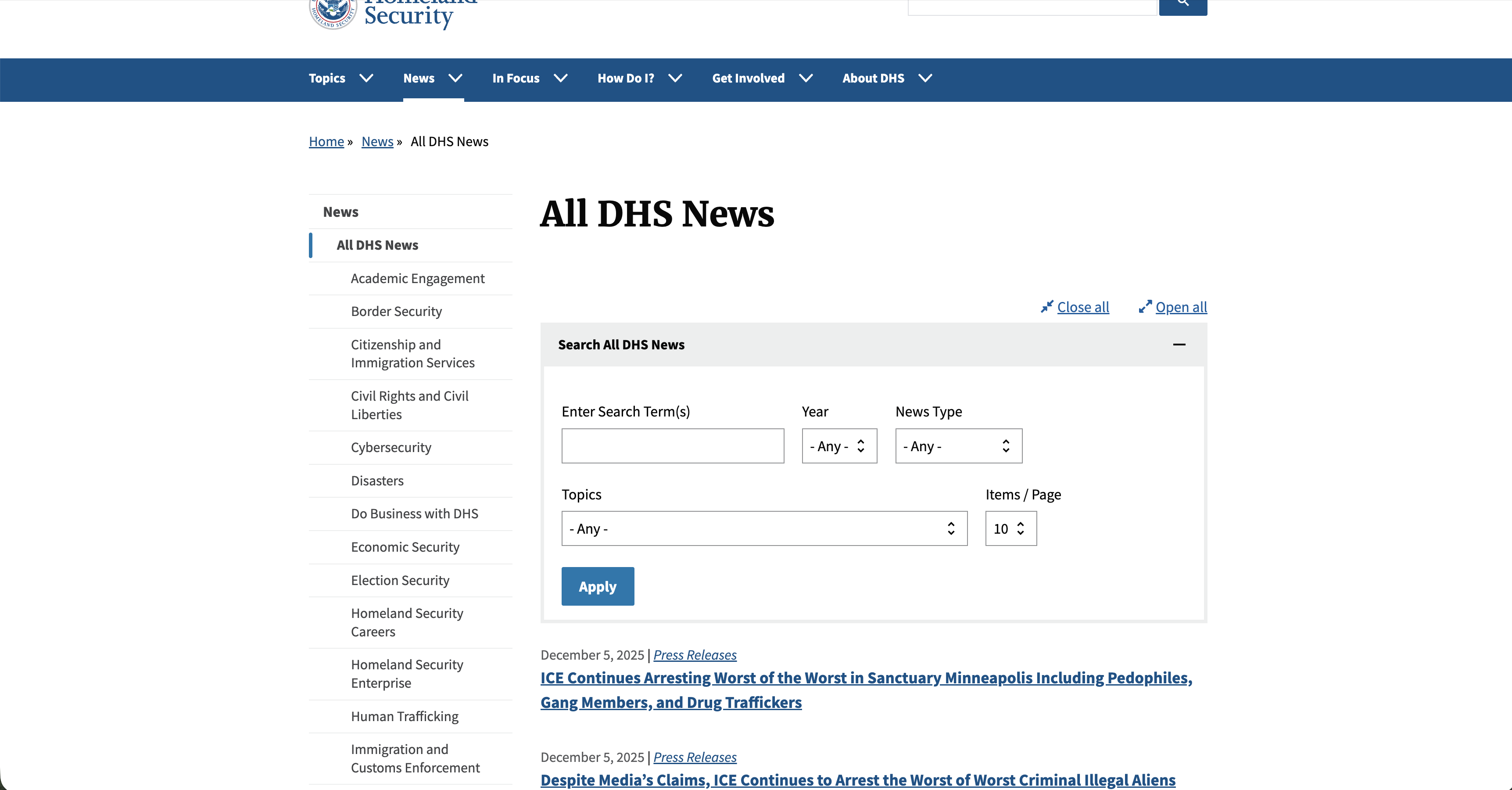The width and height of the screenshot is (1512, 790).
Task: Click the Enter Search Term(s) field
Action: pos(672,446)
